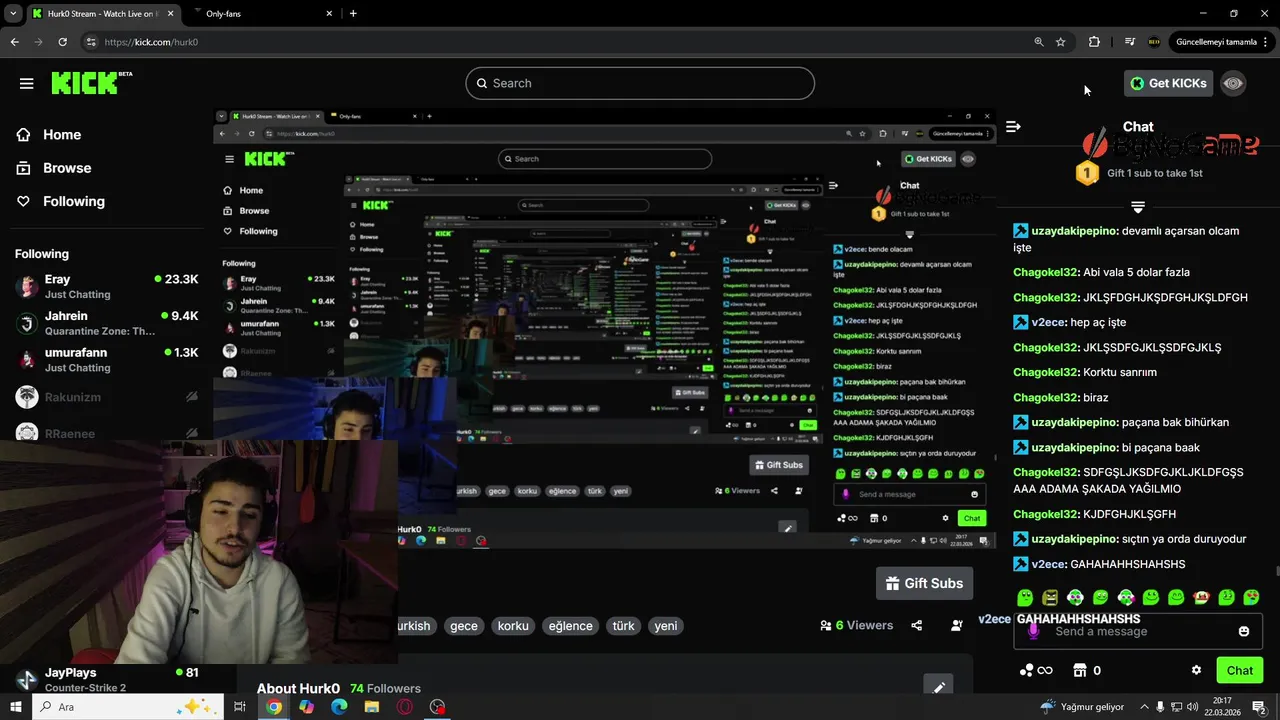Click the Gift Subs button under the stream
The height and width of the screenshot is (720, 1280).
tap(925, 583)
